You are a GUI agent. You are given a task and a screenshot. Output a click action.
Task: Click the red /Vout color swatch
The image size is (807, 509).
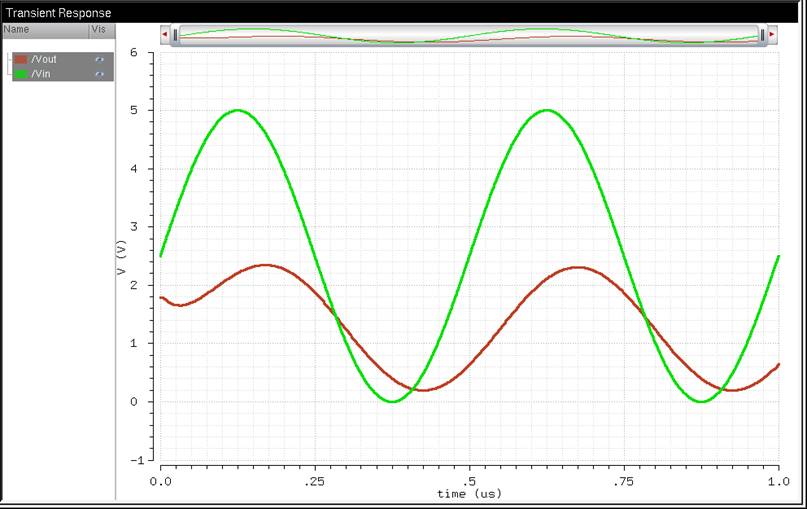[21, 60]
